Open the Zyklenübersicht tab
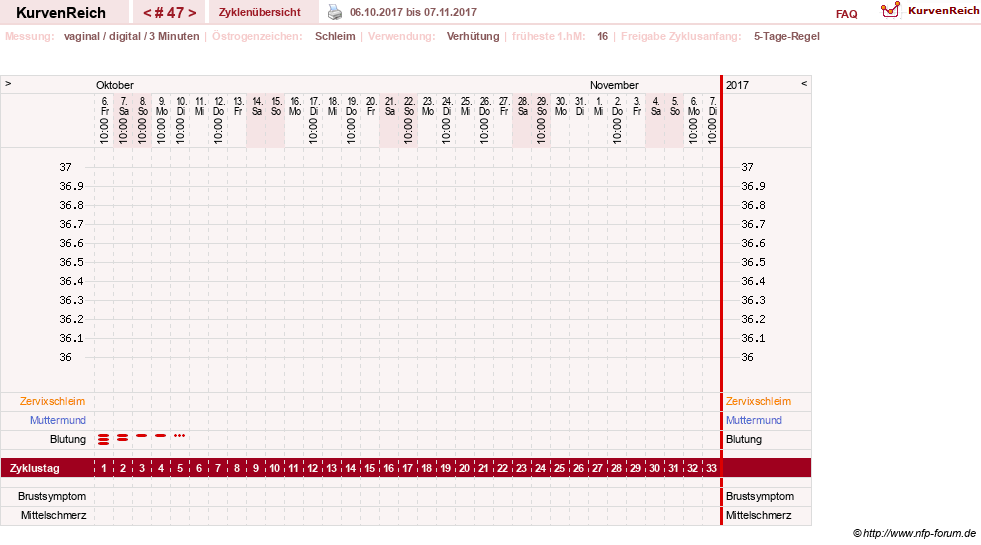The image size is (981, 545). tap(260, 12)
